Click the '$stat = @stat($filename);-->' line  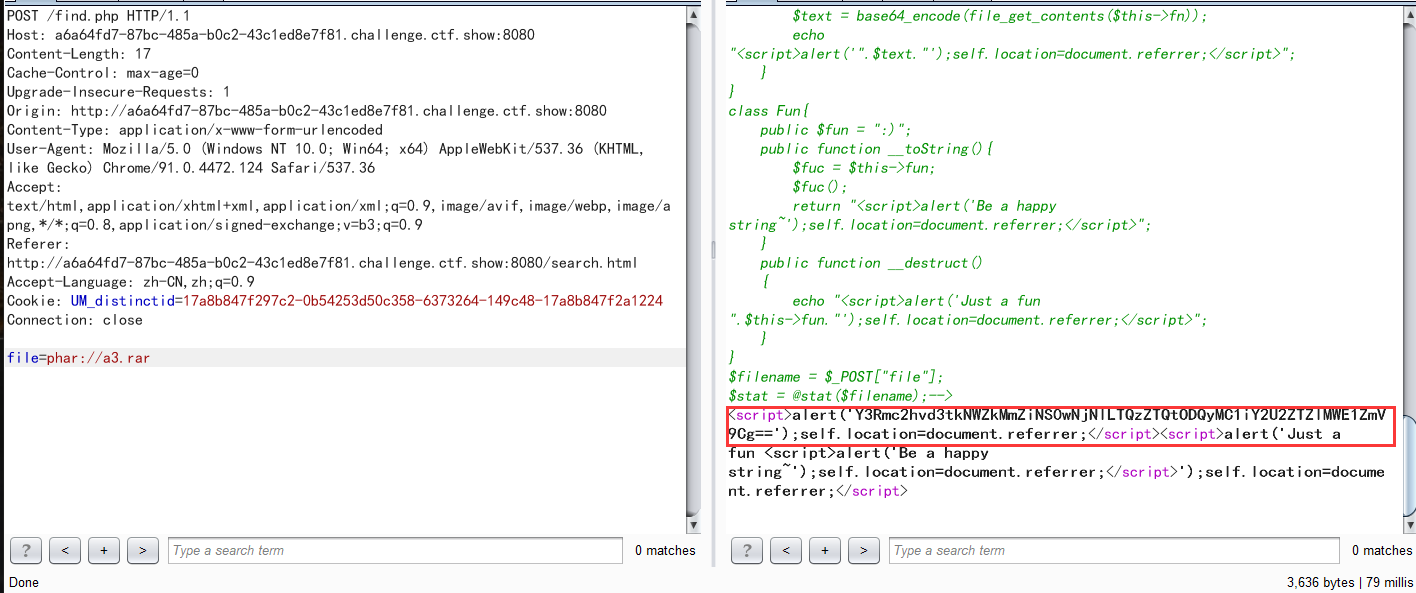click(x=840, y=396)
